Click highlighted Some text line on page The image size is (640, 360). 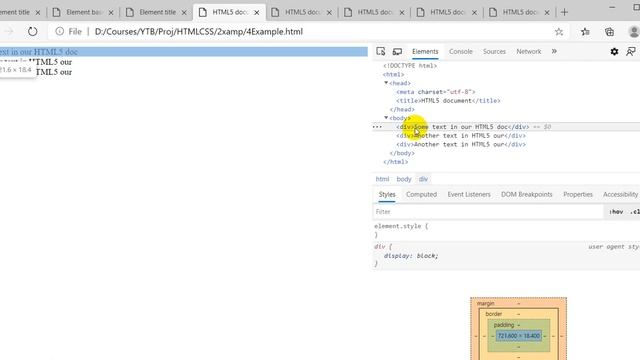pos(184,52)
